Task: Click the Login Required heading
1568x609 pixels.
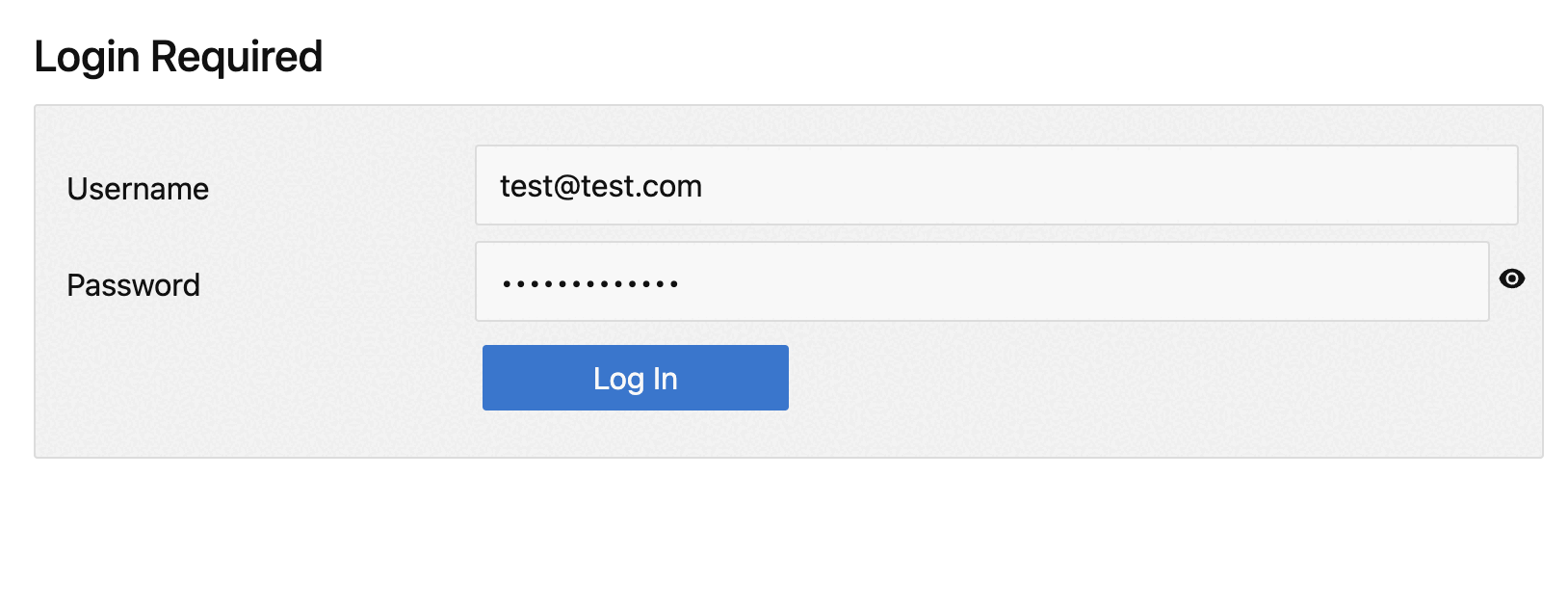Action: coord(178,57)
